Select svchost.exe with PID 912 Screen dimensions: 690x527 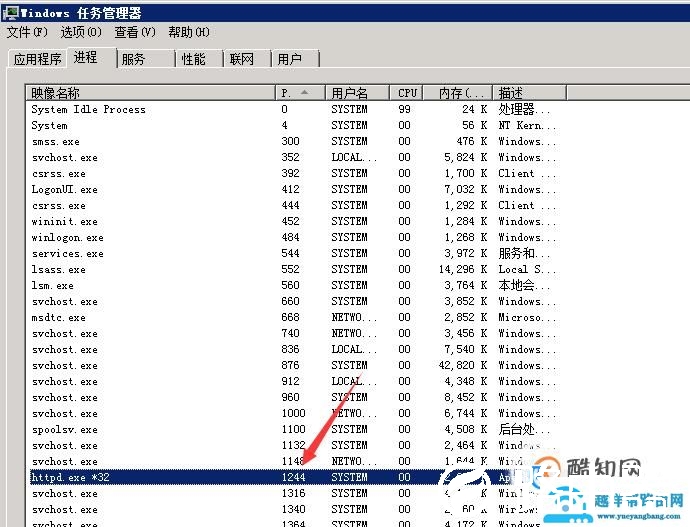[x=295, y=381]
